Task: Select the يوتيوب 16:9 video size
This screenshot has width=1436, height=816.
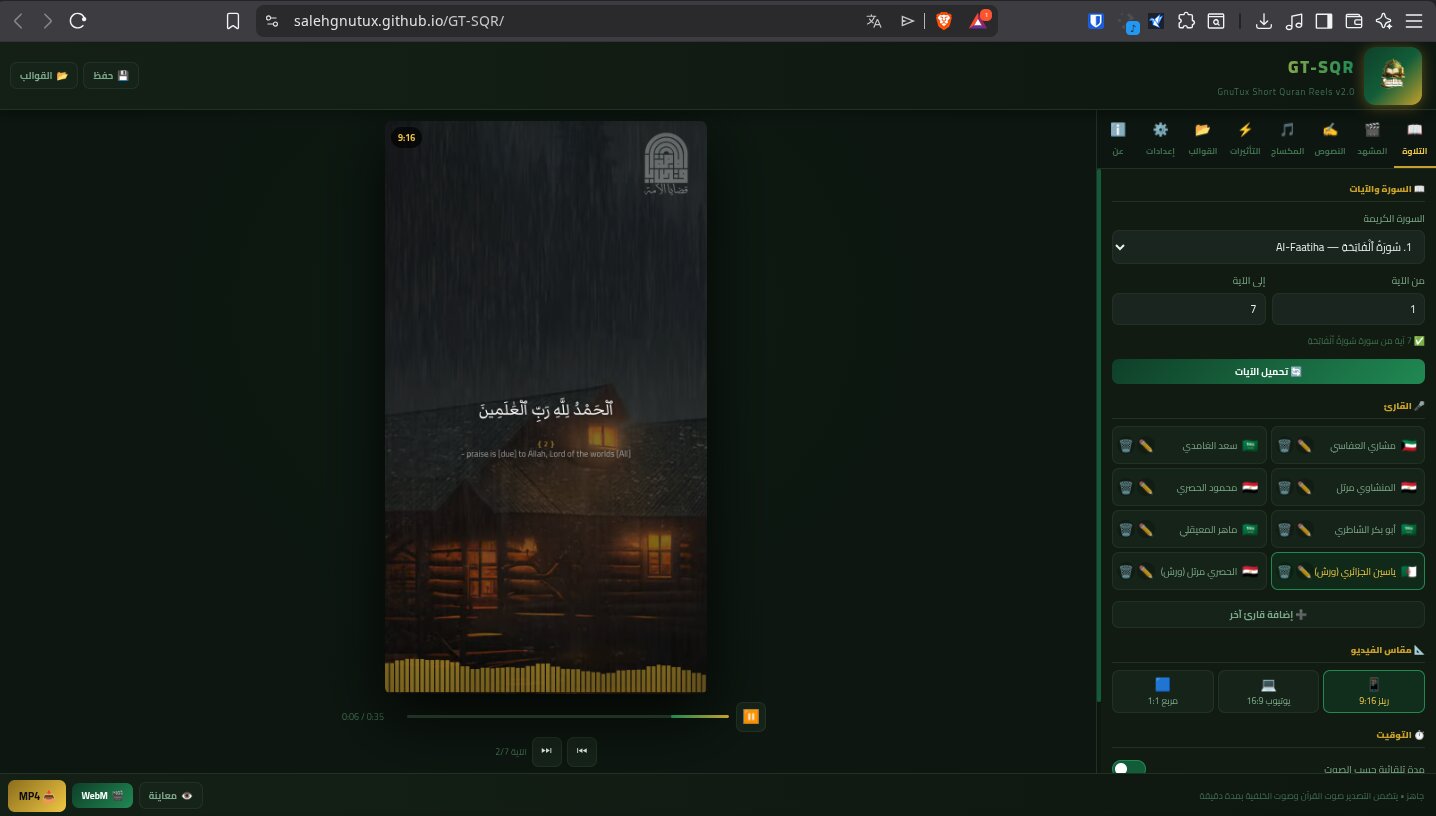Action: pyautogui.click(x=1268, y=691)
